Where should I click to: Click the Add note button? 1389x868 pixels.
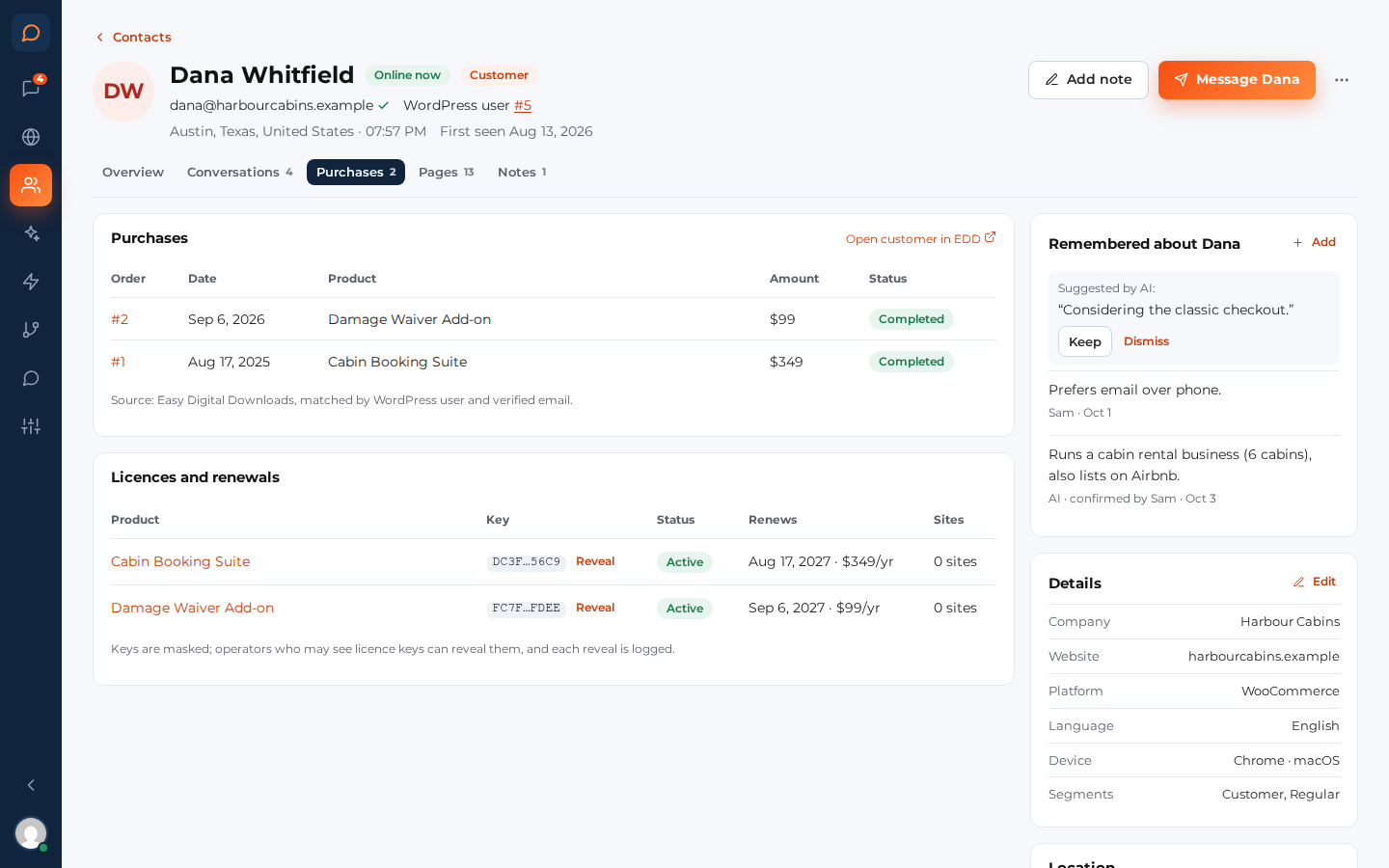tap(1088, 80)
